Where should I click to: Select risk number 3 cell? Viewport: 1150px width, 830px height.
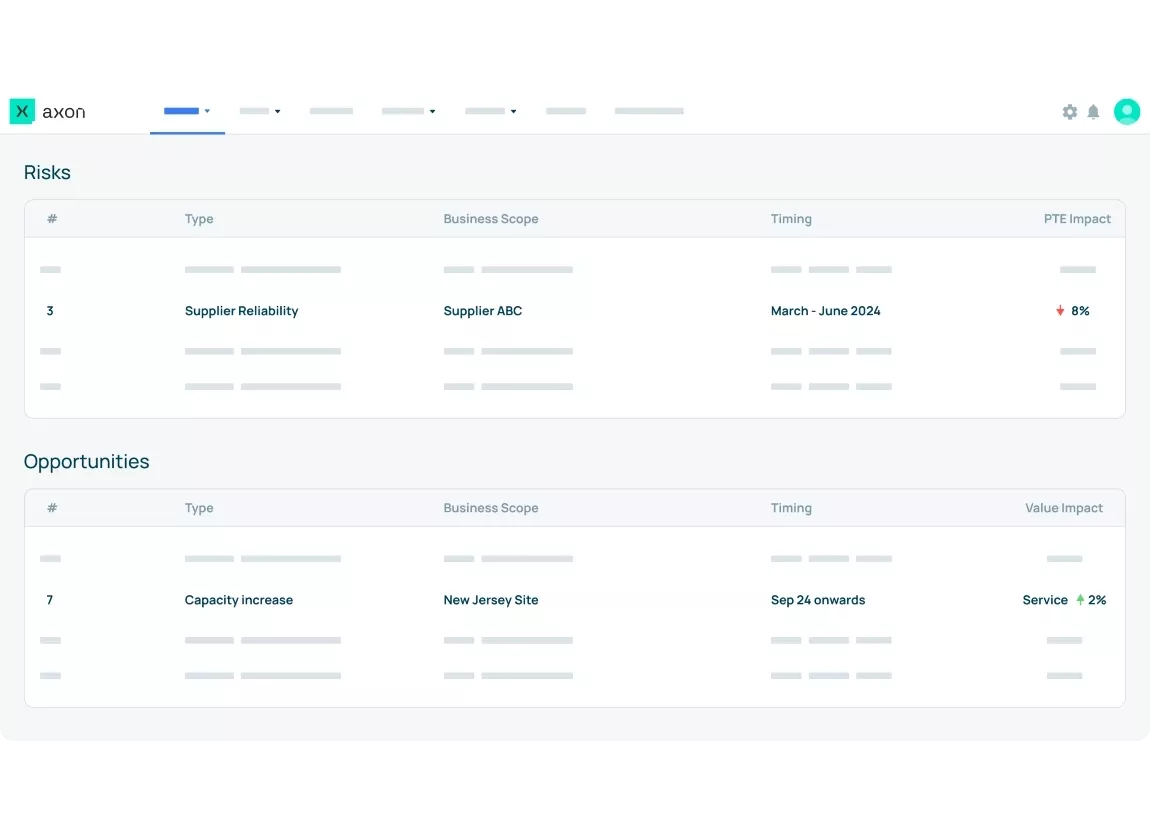(x=50, y=311)
